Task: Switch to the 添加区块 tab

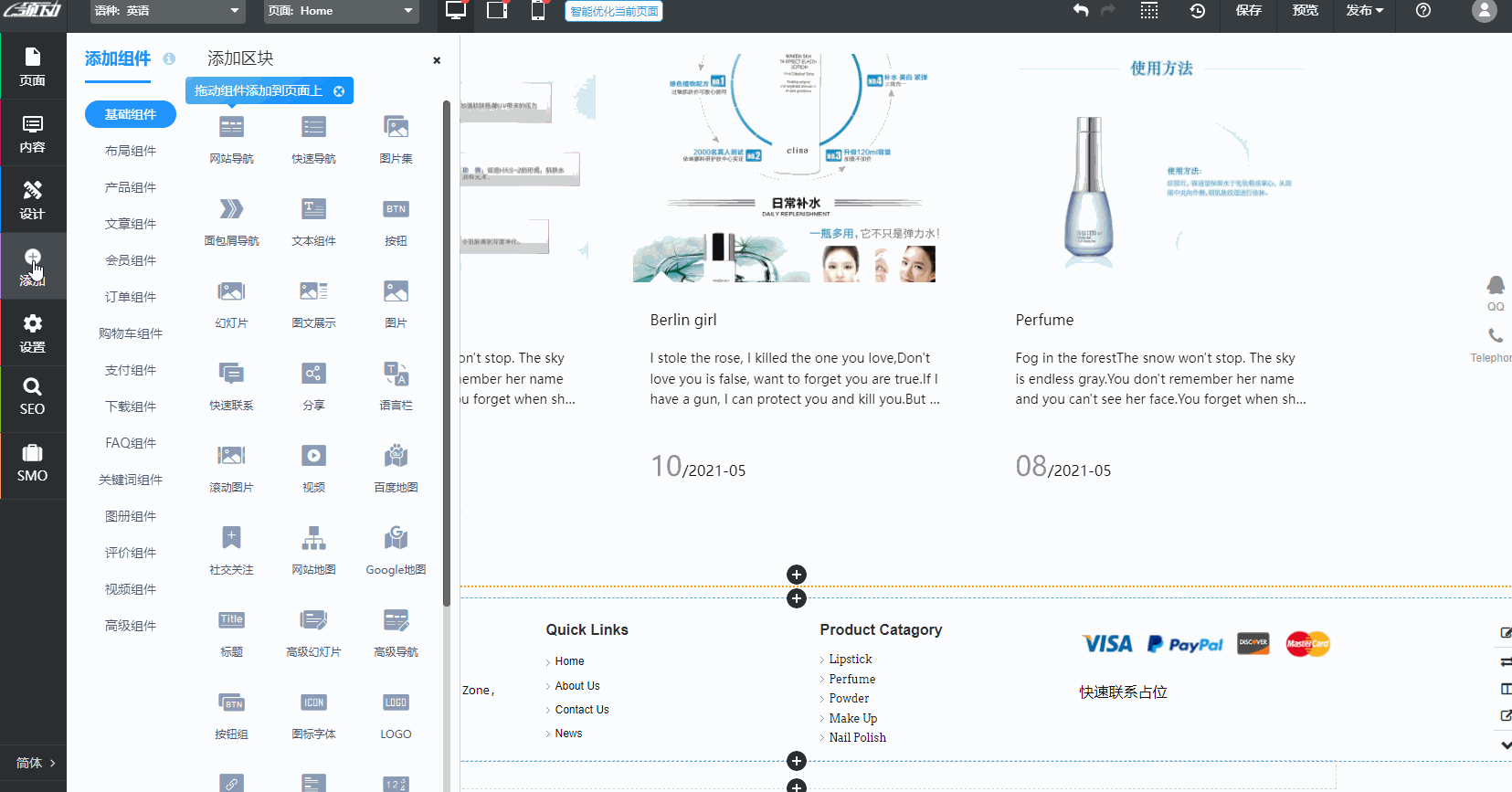Action: 240,58
